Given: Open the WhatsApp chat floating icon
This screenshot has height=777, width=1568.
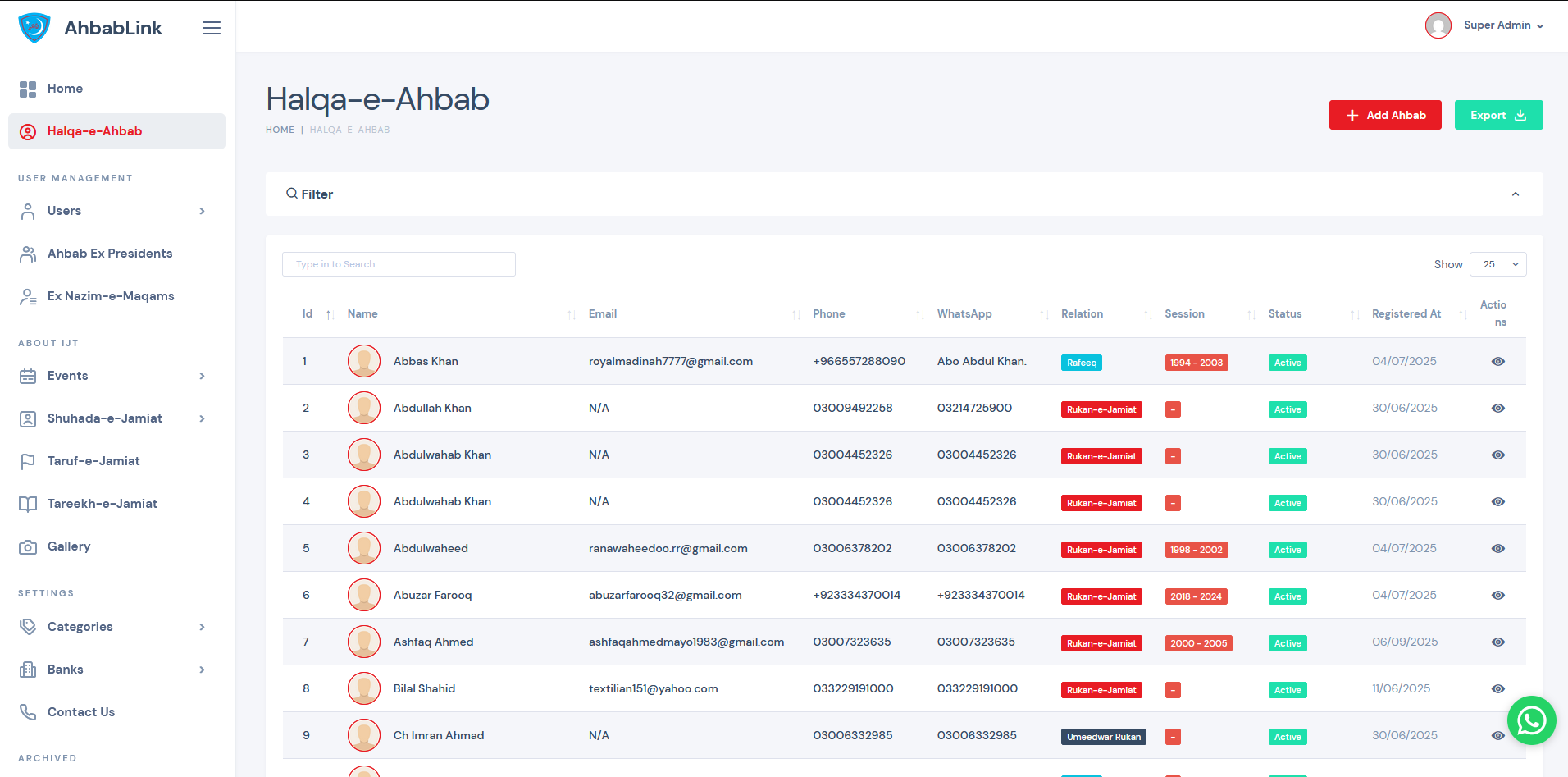Looking at the screenshot, I should click(1531, 720).
